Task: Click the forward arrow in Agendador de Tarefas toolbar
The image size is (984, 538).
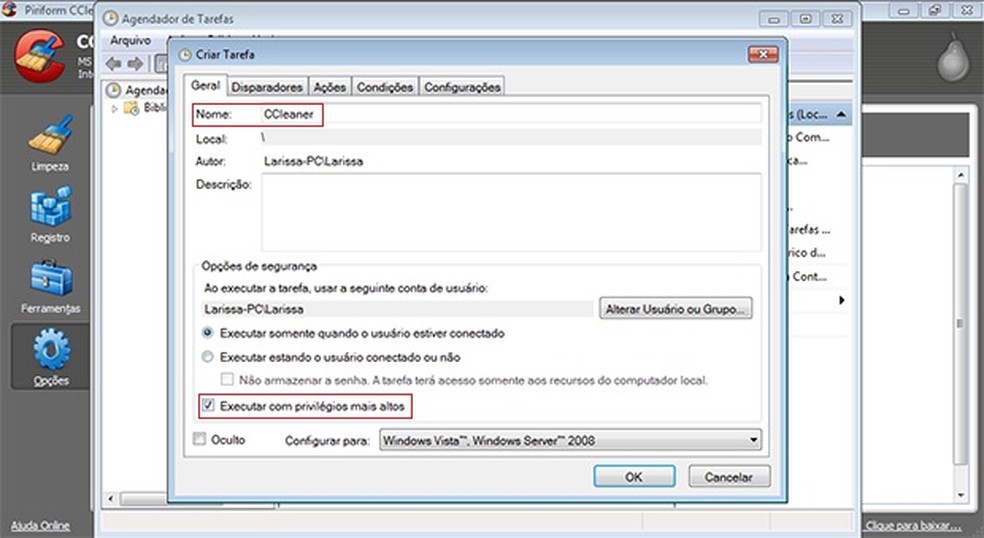Action: (135, 63)
